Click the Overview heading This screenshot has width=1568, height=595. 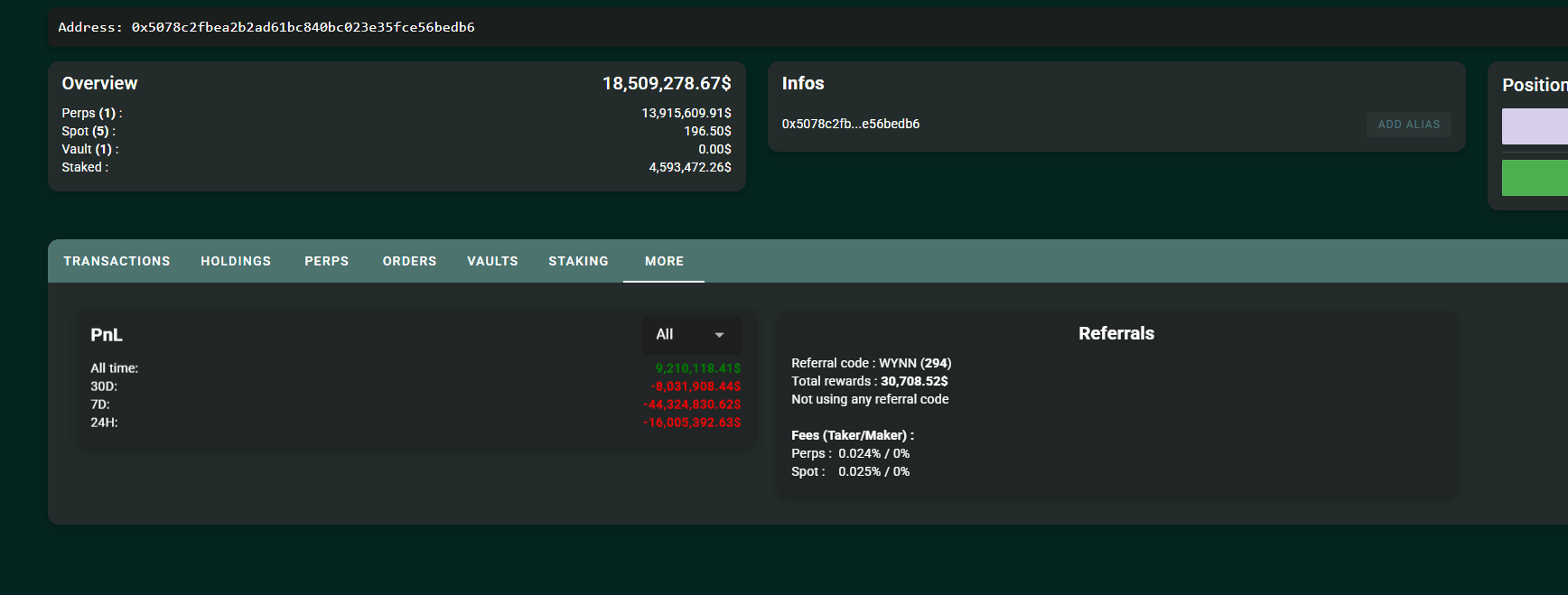(x=99, y=83)
